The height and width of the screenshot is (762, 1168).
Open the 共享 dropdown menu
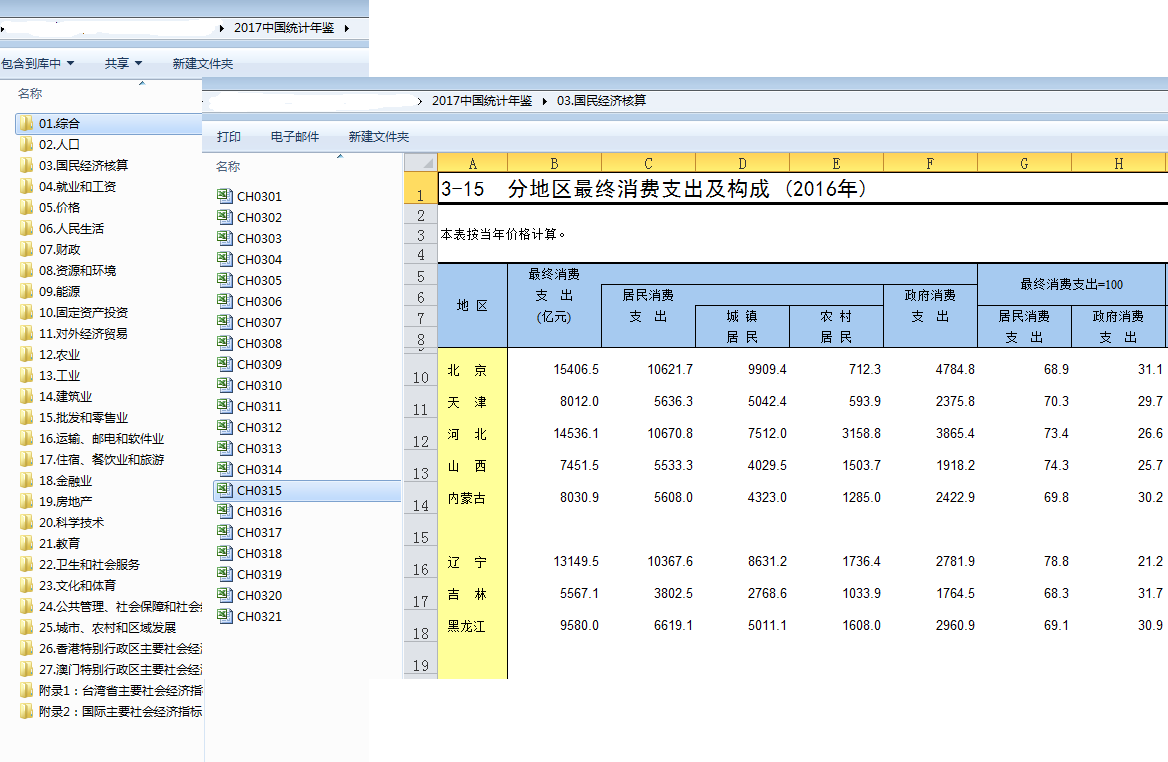123,64
